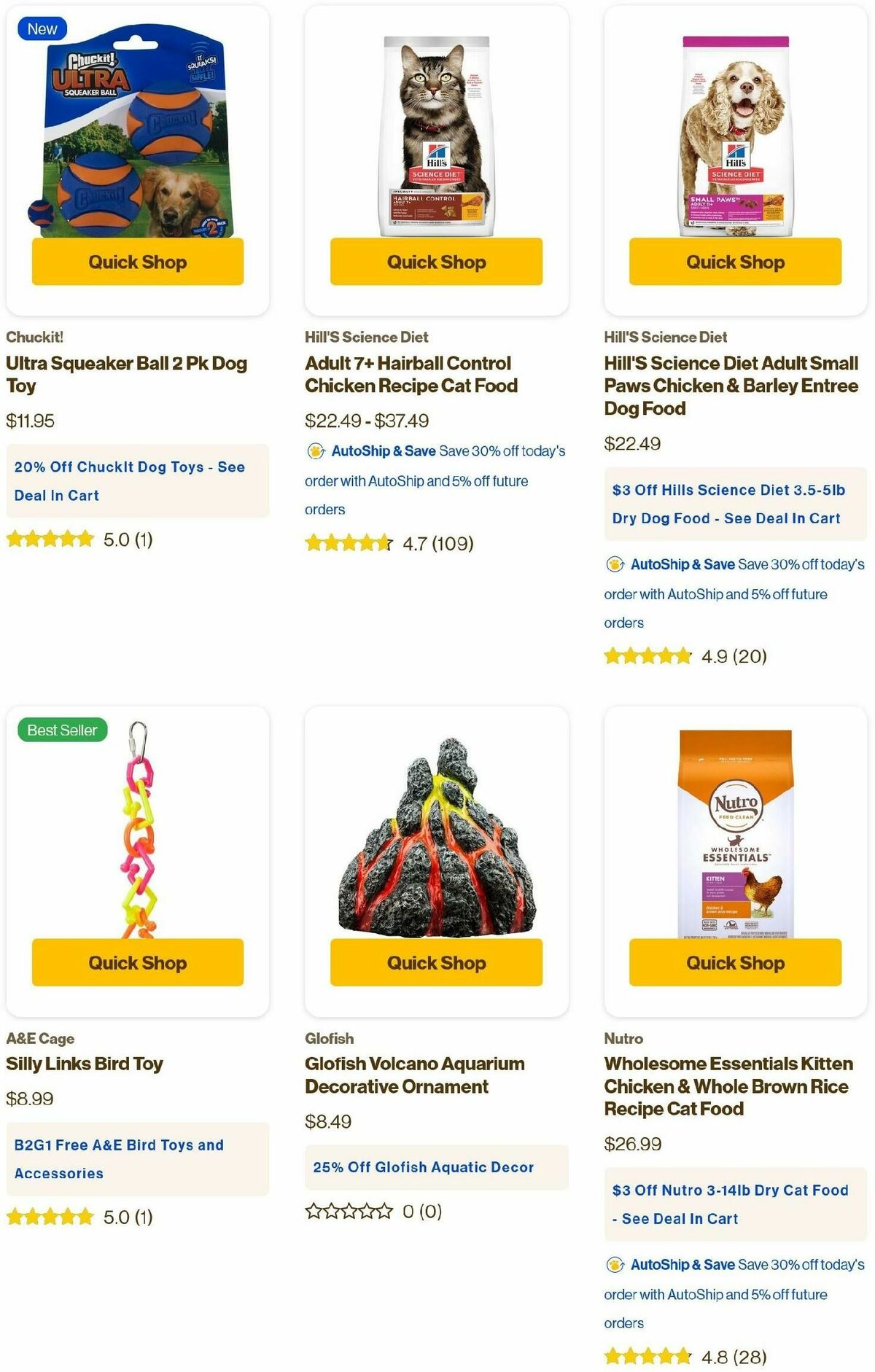Click AutoShip icon under Small Paws Dog Food
Viewport: 875px width, 1372px height.
pyautogui.click(x=615, y=564)
